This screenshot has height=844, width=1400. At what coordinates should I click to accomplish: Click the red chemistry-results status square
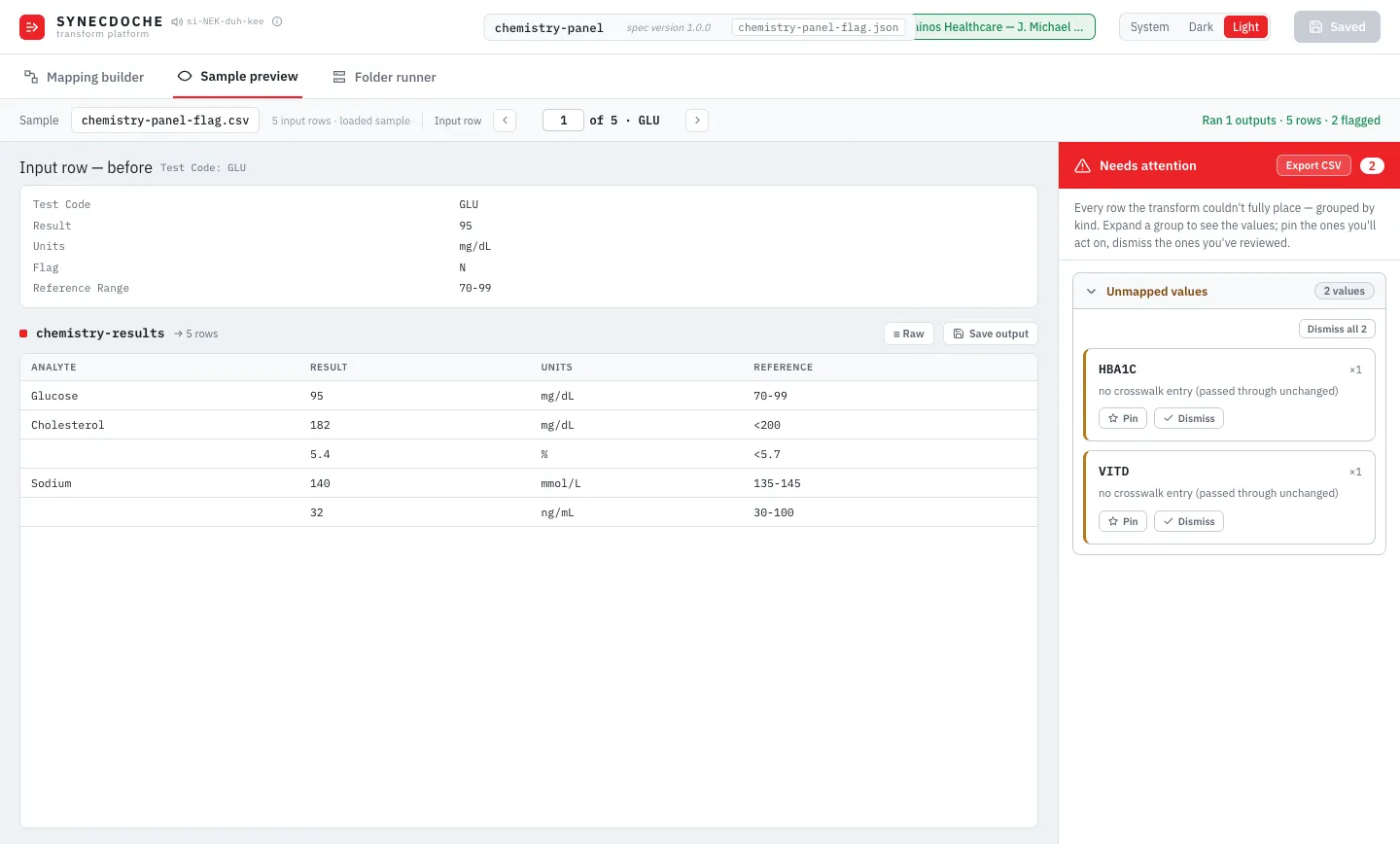click(23, 334)
